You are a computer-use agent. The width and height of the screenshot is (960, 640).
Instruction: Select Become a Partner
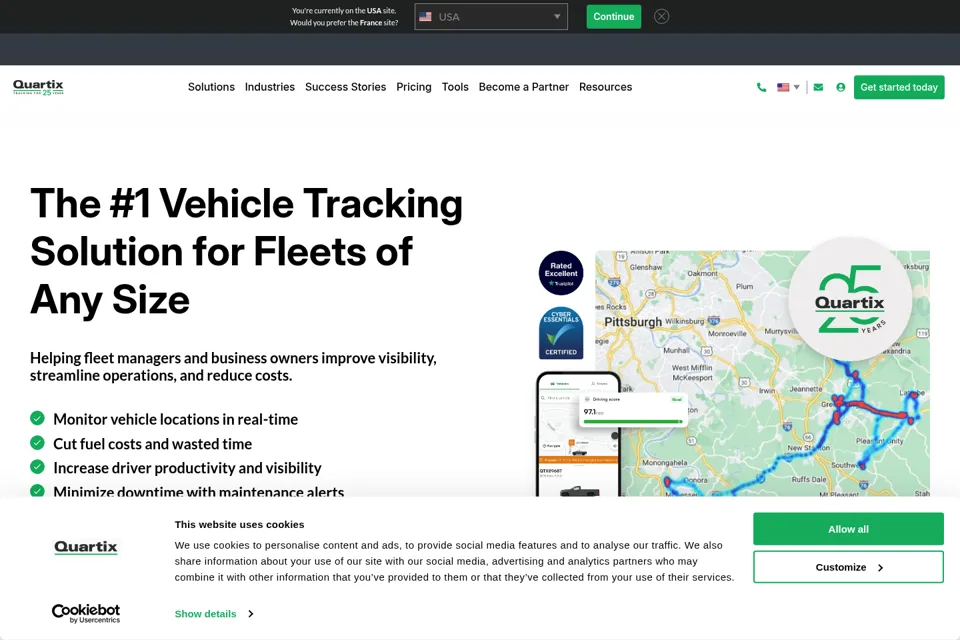pyautogui.click(x=523, y=87)
